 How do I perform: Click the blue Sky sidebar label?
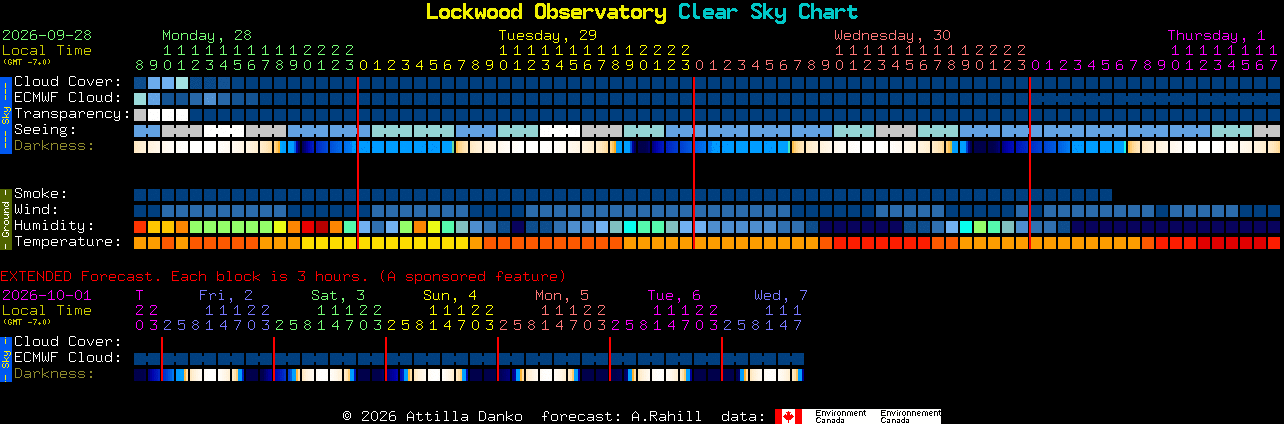click(5, 113)
